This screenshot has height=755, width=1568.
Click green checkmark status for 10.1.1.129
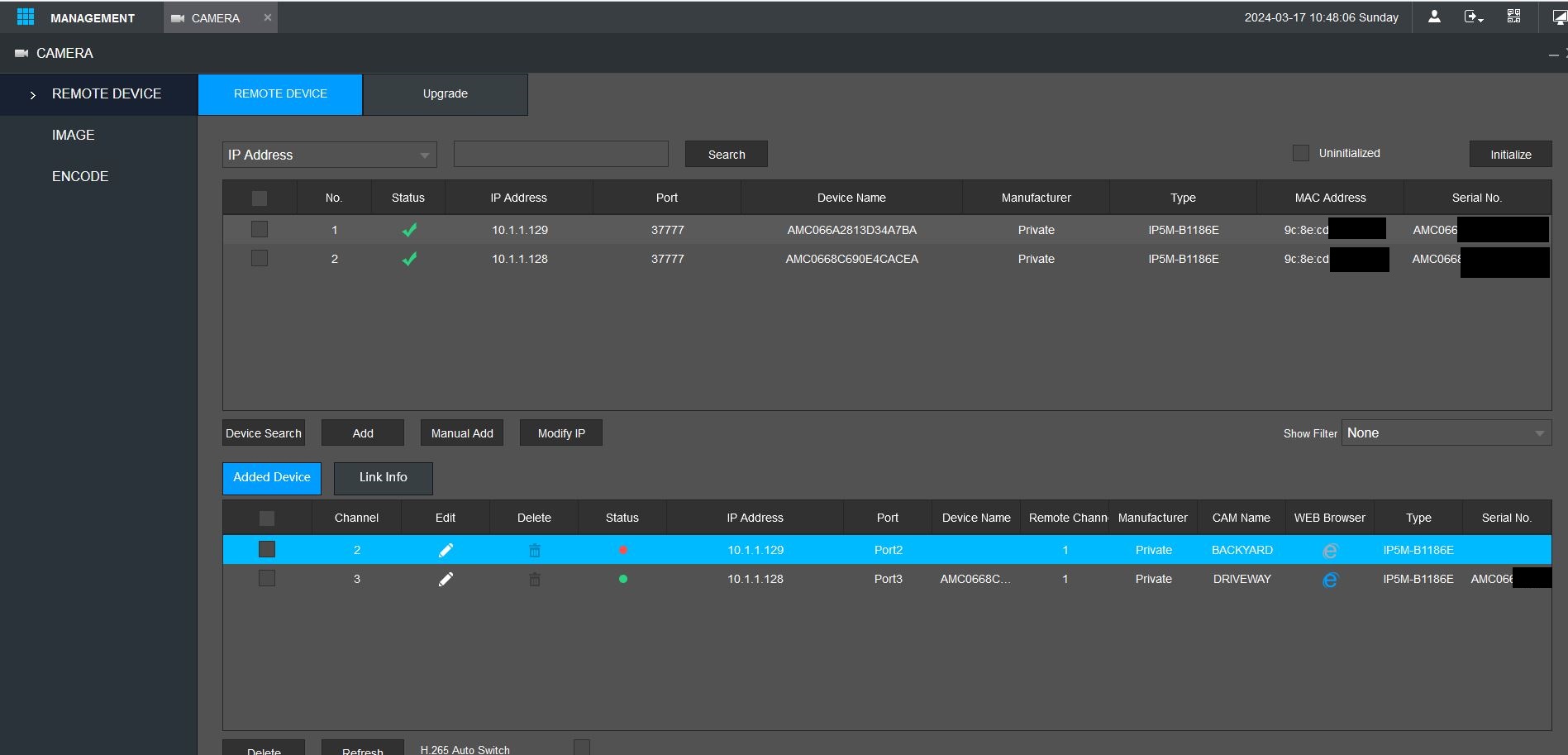[409, 230]
